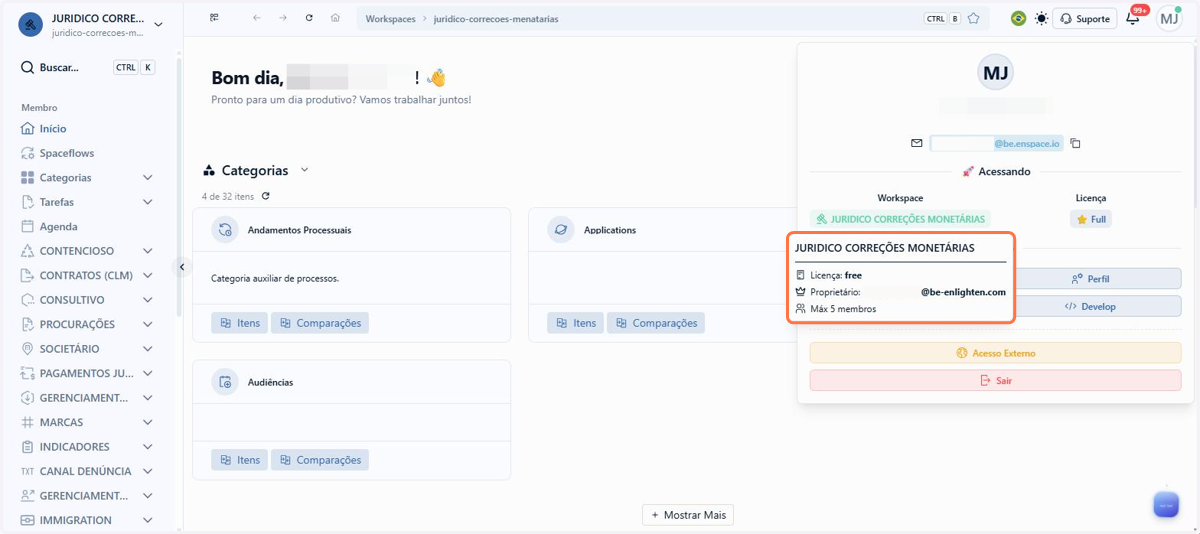Screen dimensions: 1200x534
Task: Click the CONTRATOS (CLM) sidebar icon
Action: (x=28, y=275)
